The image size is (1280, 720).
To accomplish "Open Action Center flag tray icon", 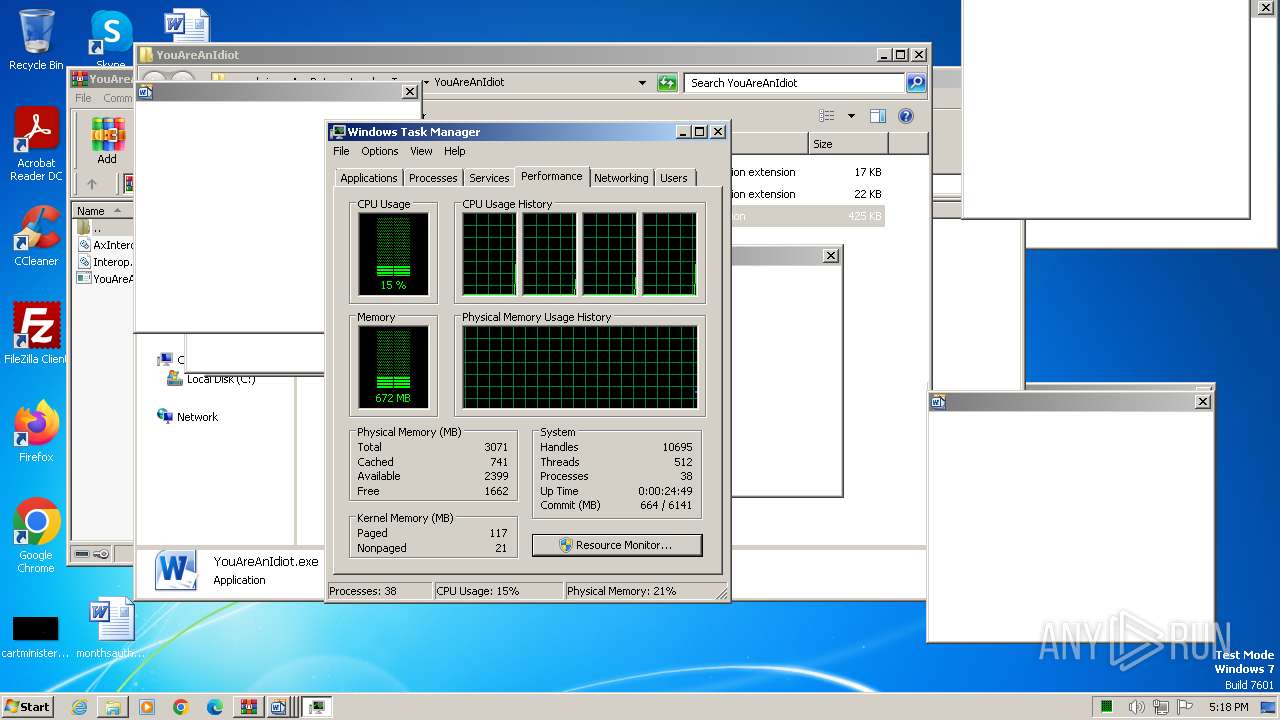I will pyautogui.click(x=1185, y=707).
